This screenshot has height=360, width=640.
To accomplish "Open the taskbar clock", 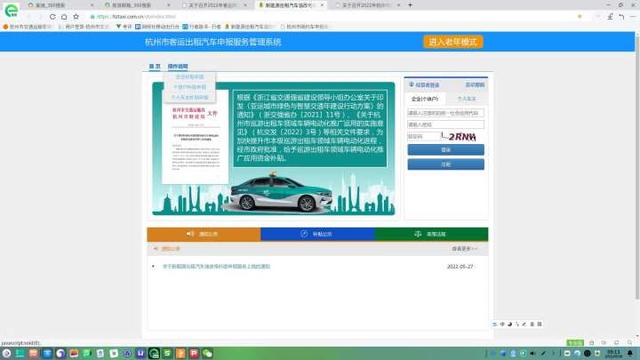I will (x=614, y=353).
